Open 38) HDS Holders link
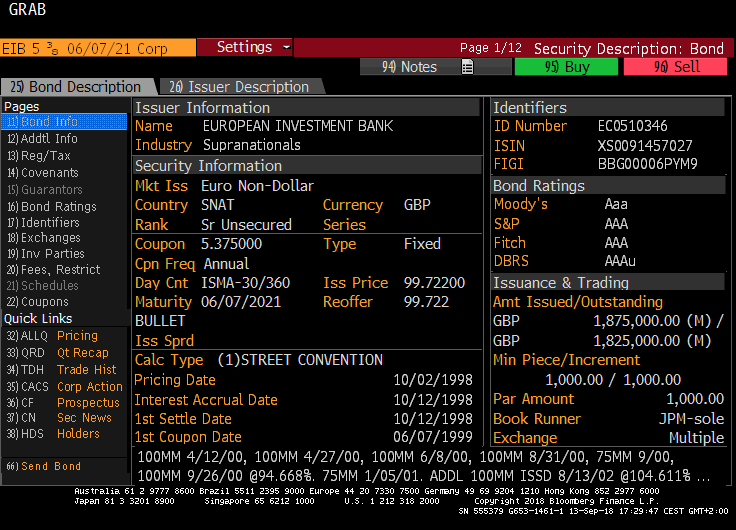Viewport: 736px width, 530px height. [53, 433]
